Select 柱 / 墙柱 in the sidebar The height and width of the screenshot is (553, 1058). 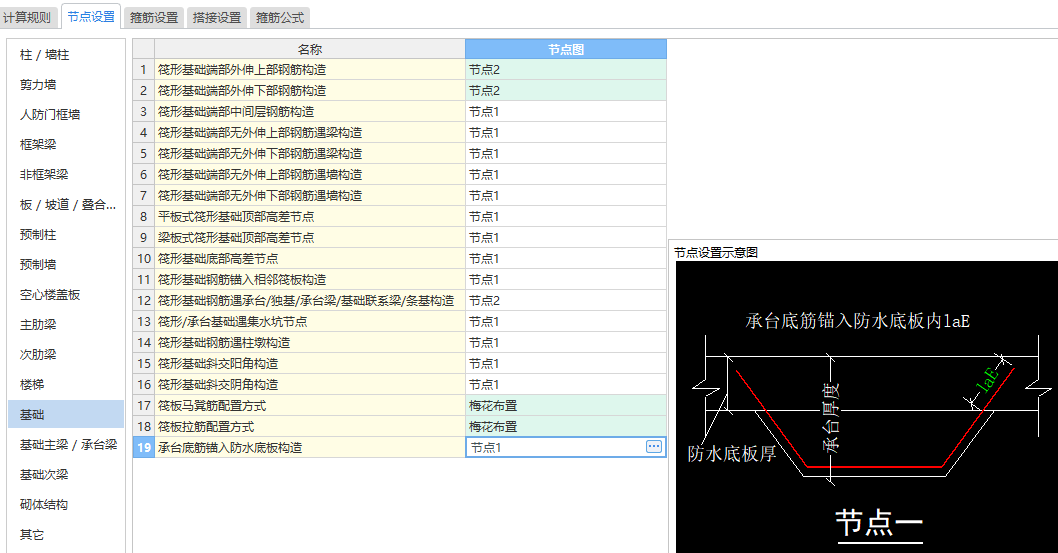tap(65, 55)
